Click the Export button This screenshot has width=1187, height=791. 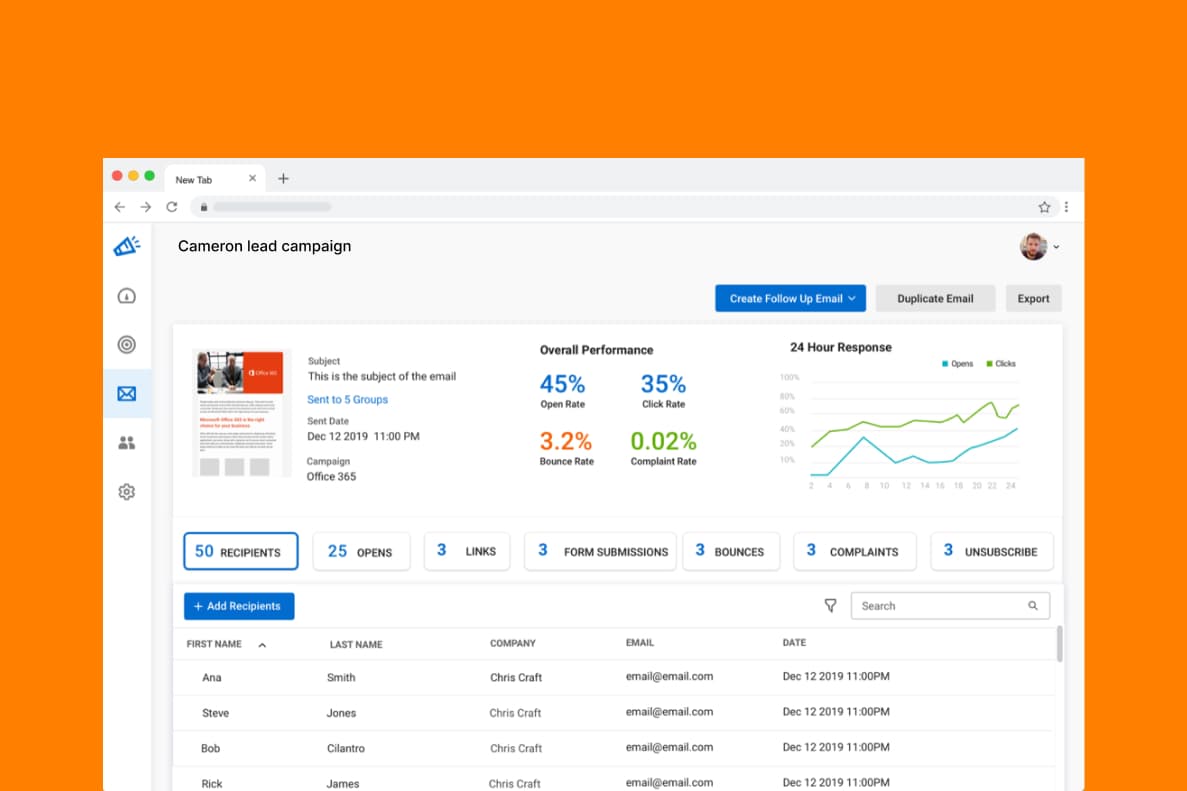[x=1033, y=298]
